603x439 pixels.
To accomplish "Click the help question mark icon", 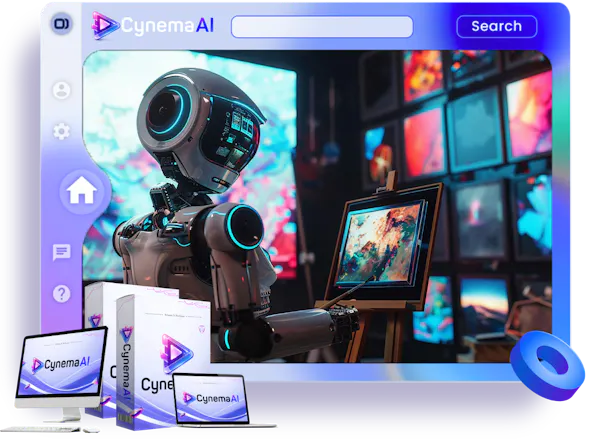I will [x=62, y=294].
